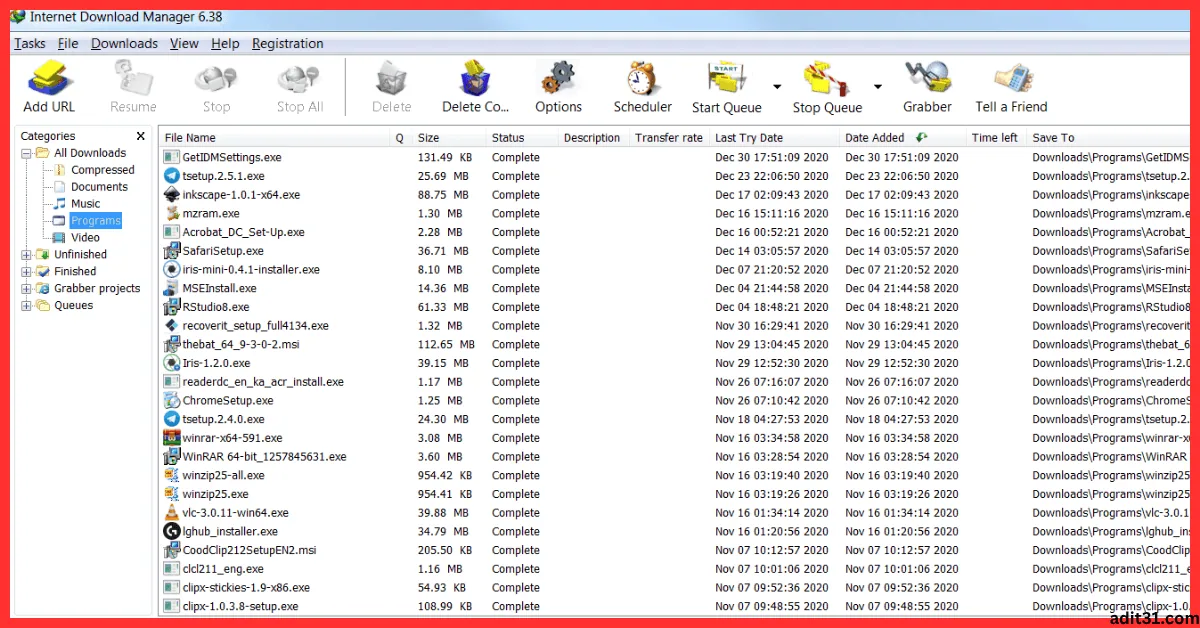This screenshot has height=628, width=1200.
Task: Select the Programs category
Action: 95,221
